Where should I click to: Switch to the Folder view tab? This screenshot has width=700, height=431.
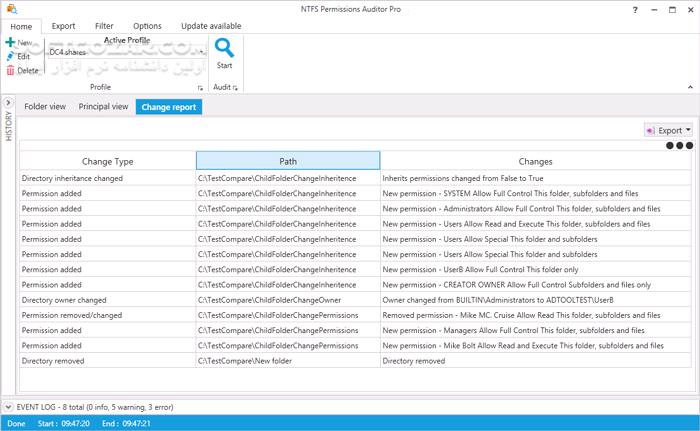(44, 106)
